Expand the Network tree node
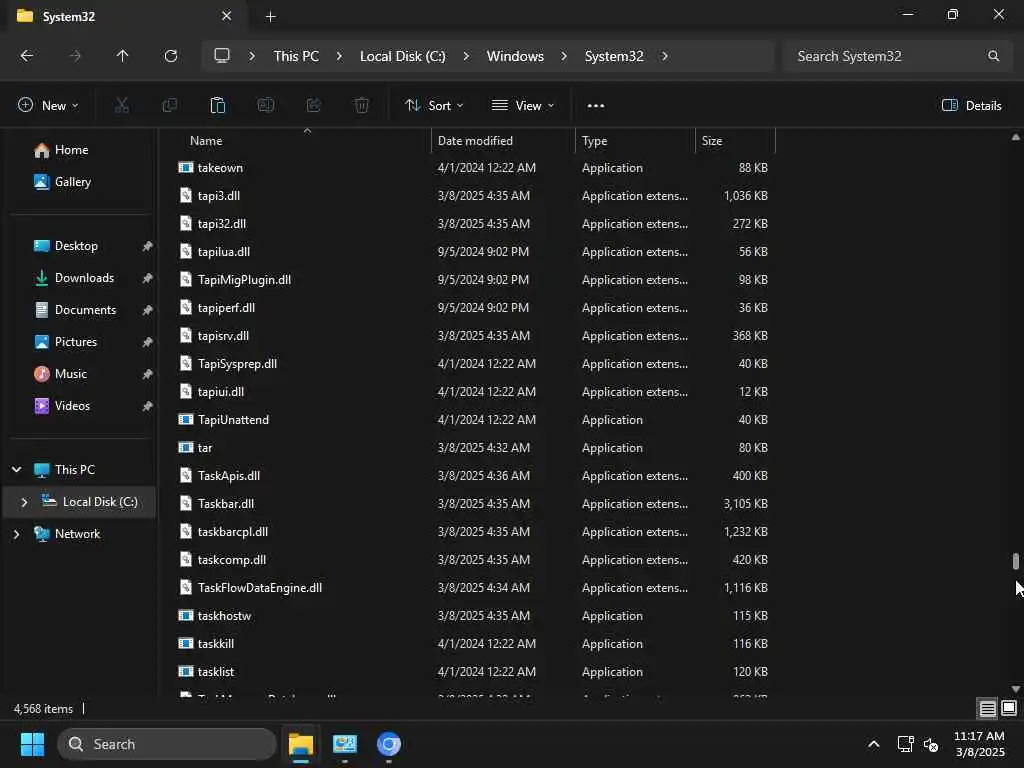 (16, 534)
